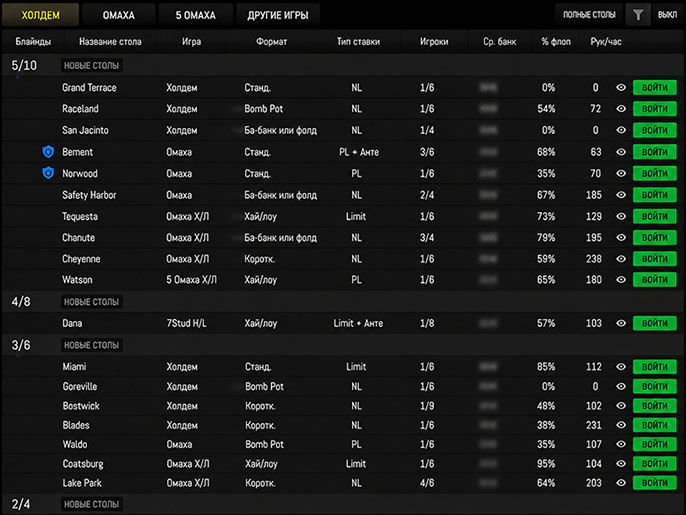
Task: Click the 5/10 blinds group header
Action: [343, 66]
